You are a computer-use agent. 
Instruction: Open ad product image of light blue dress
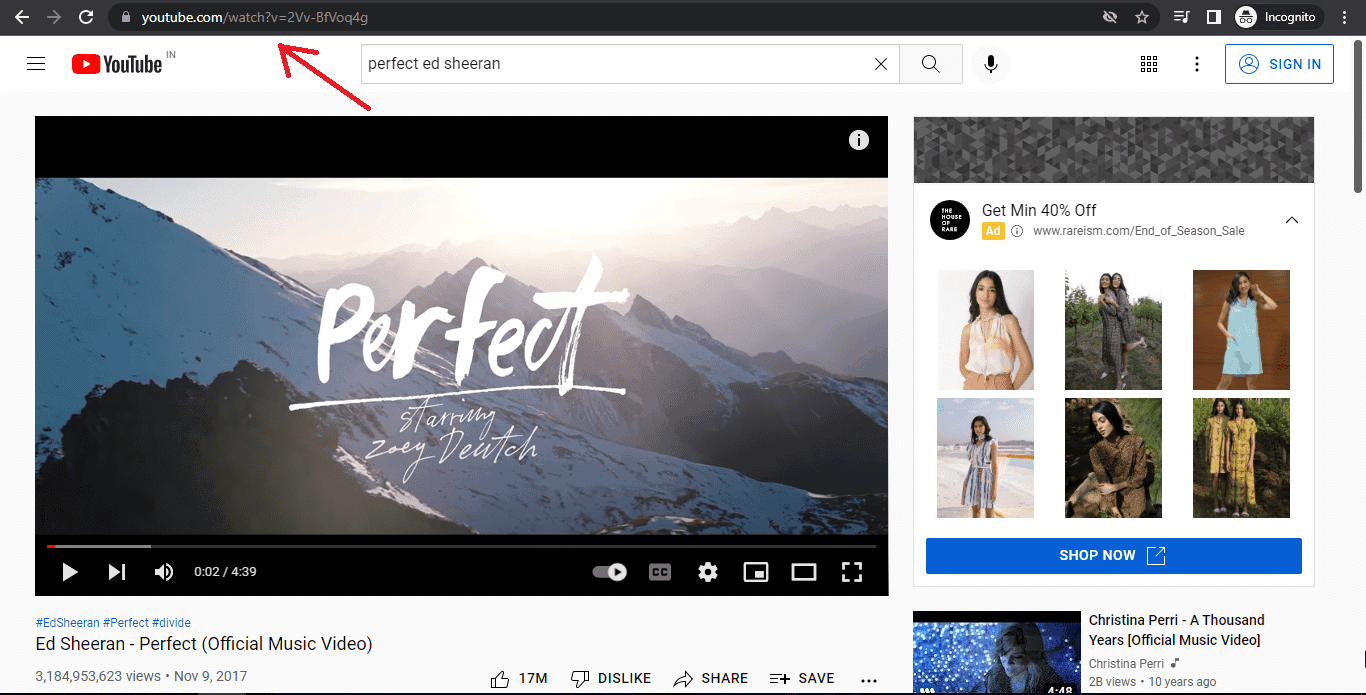(x=1241, y=330)
